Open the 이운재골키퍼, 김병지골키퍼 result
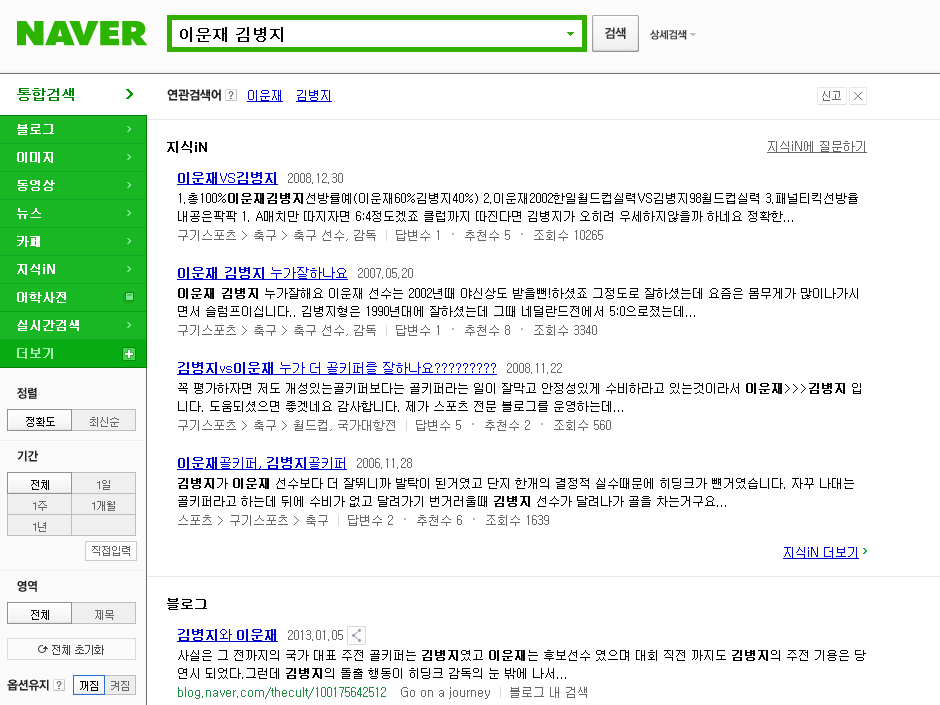The image size is (940, 705). click(x=261, y=463)
